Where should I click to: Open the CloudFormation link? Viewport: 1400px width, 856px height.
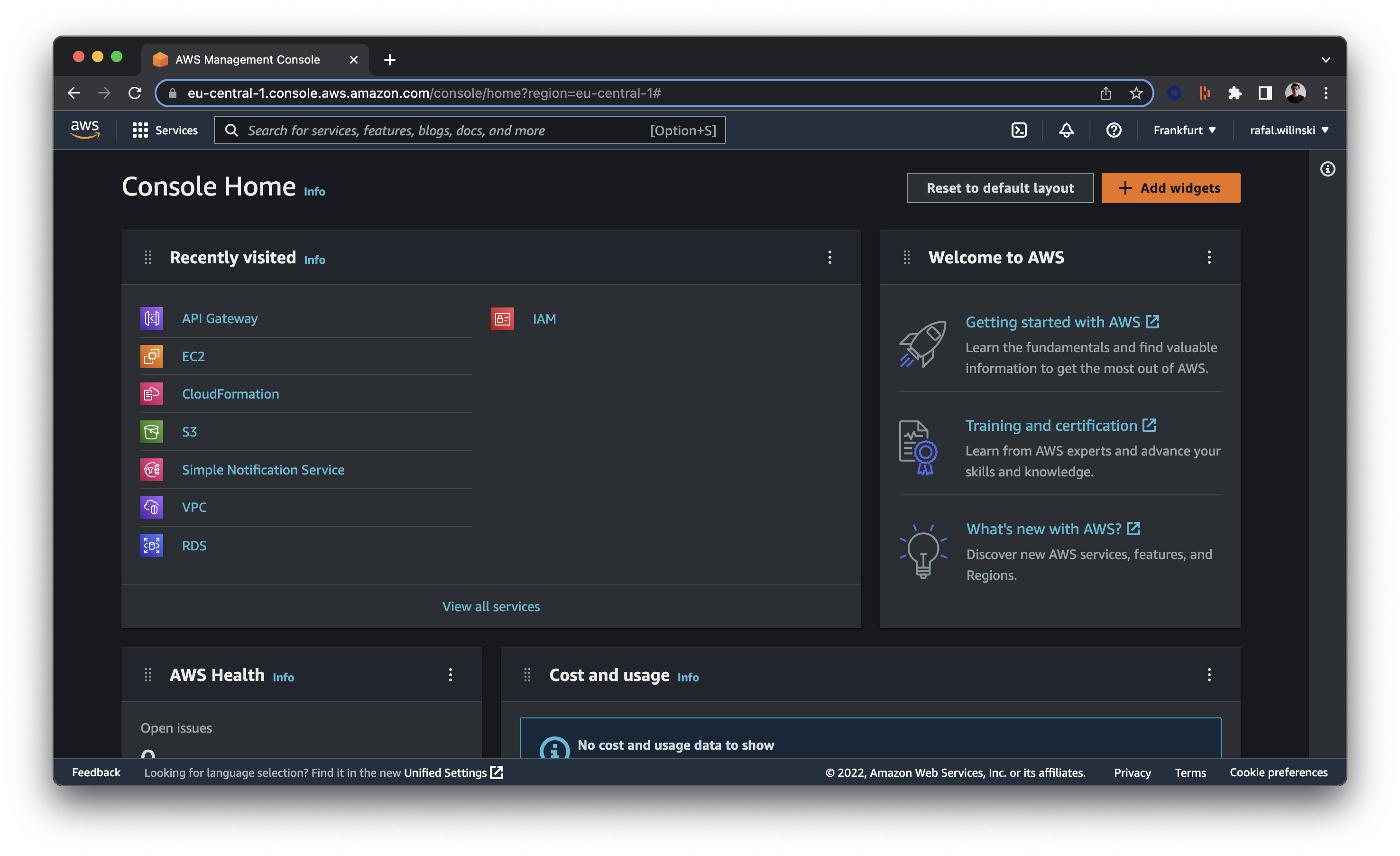[x=230, y=394]
